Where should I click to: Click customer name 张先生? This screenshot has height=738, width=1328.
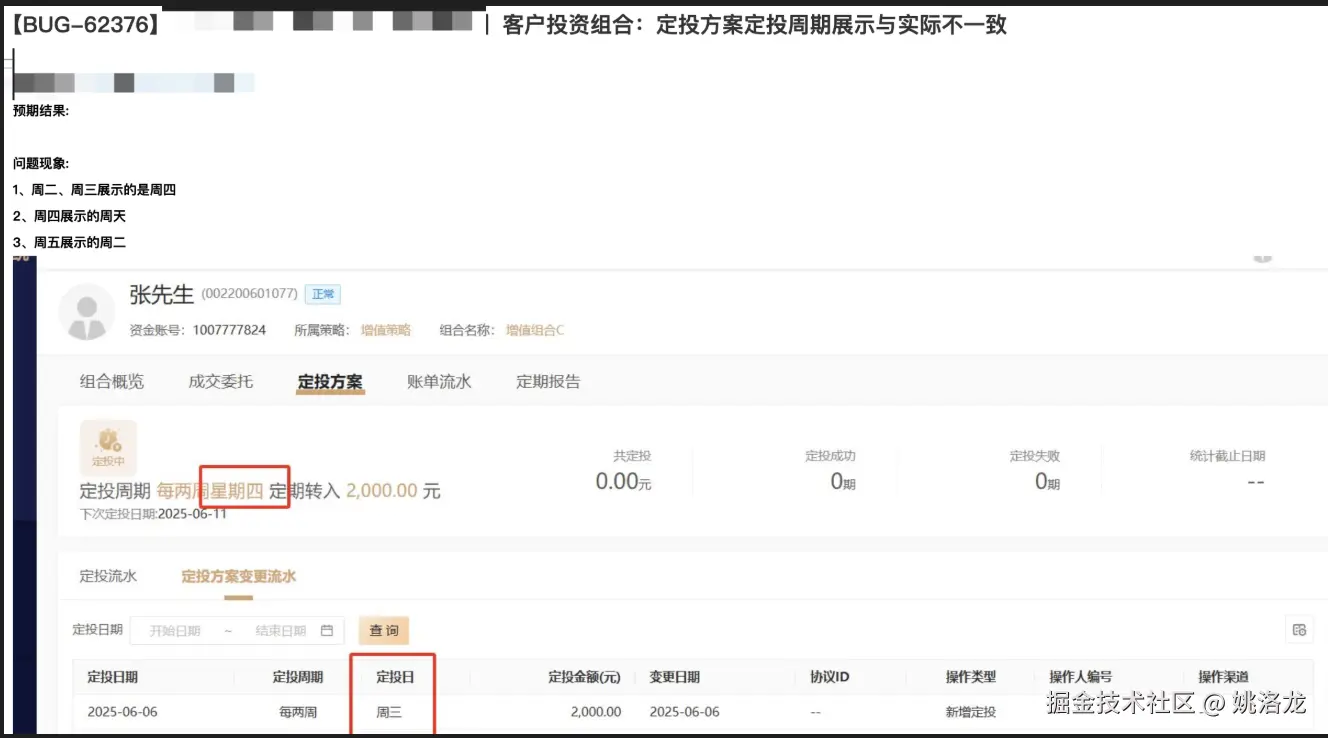click(x=161, y=294)
